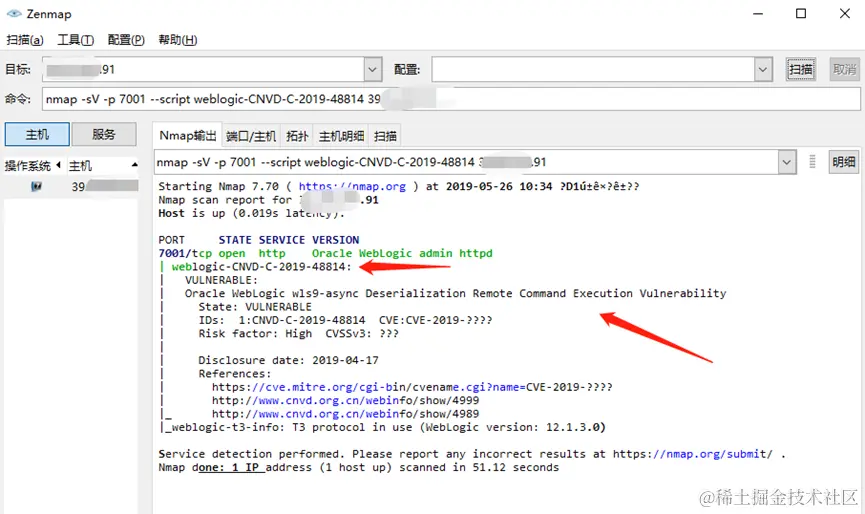865x514 pixels.
Task: Select the 服务 services button
Action: pos(104,134)
